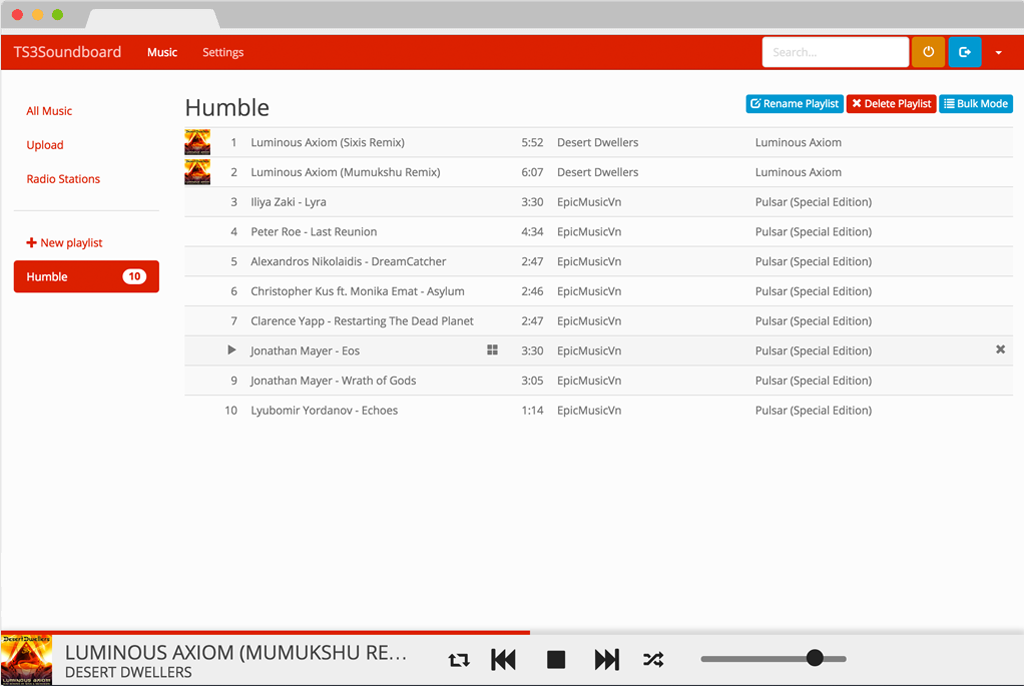Switch to the Music tab in navbar
Image resolution: width=1024 pixels, height=686 pixels.
[162, 52]
